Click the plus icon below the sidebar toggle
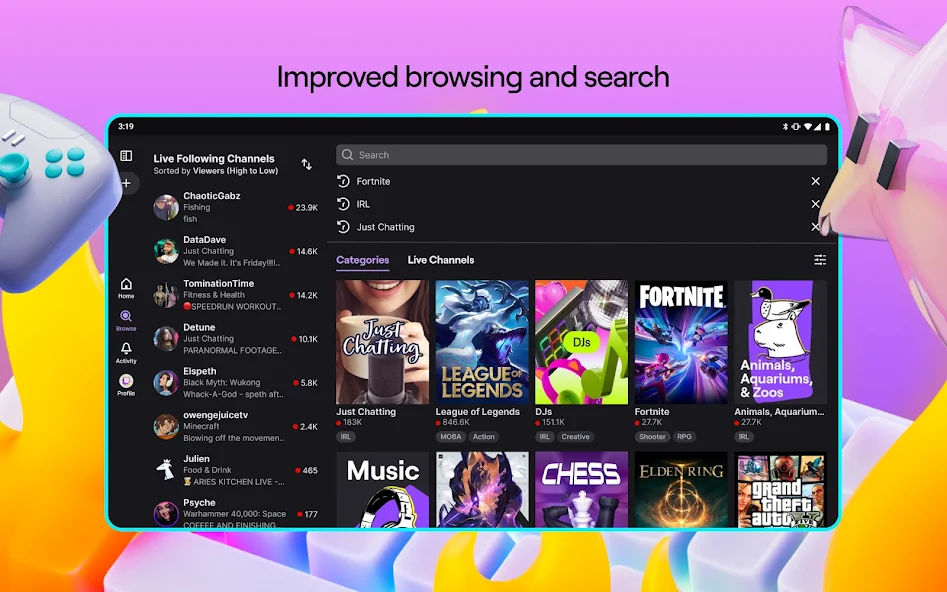Image resolution: width=947 pixels, height=592 pixels. point(126,183)
